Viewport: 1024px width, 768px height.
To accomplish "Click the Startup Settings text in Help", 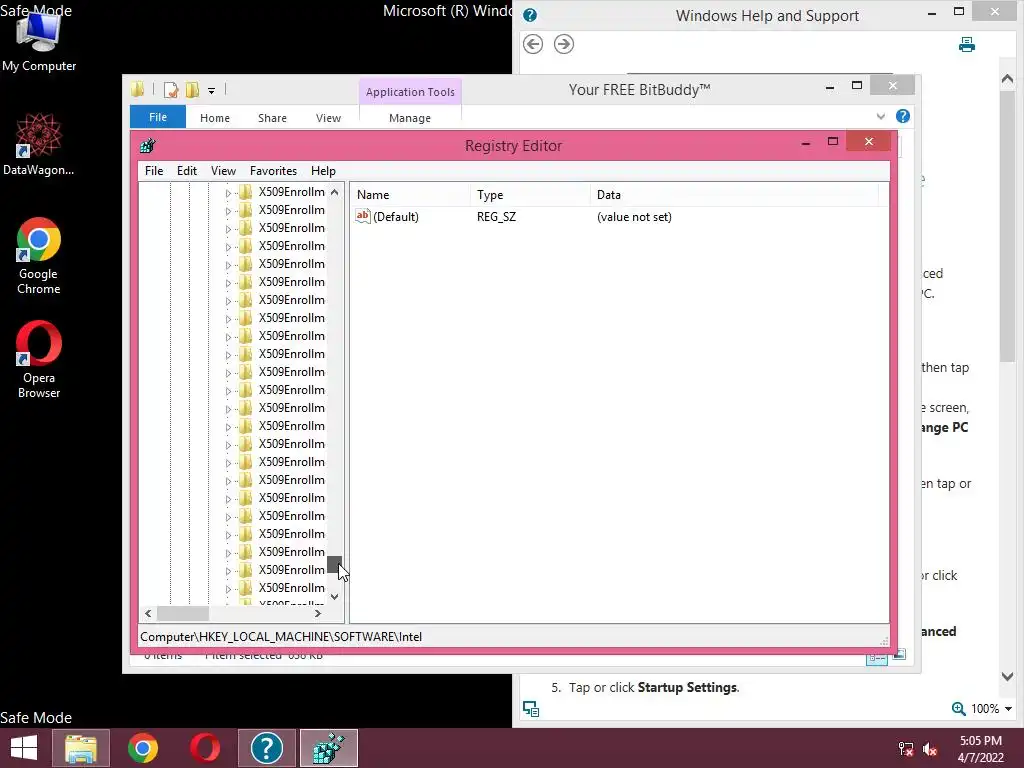I will click(x=687, y=687).
